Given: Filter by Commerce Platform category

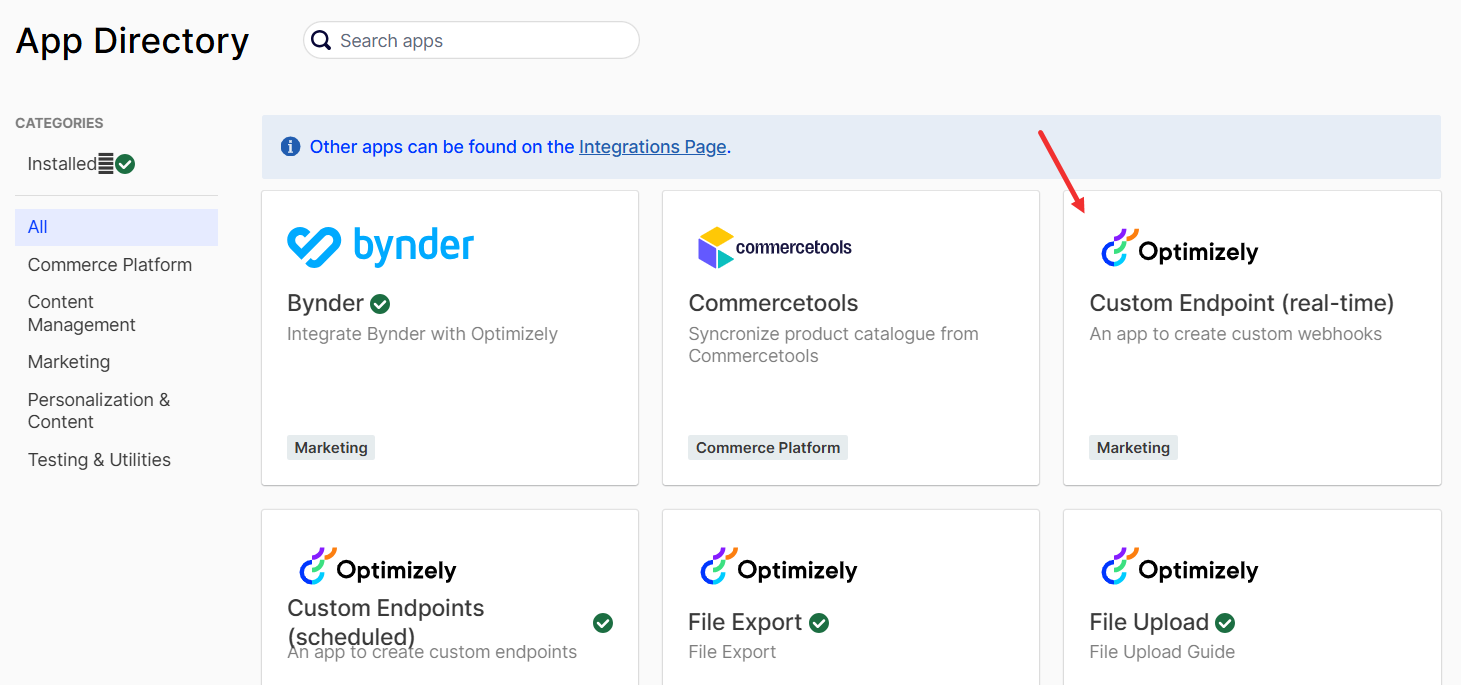Looking at the screenshot, I should pos(110,265).
